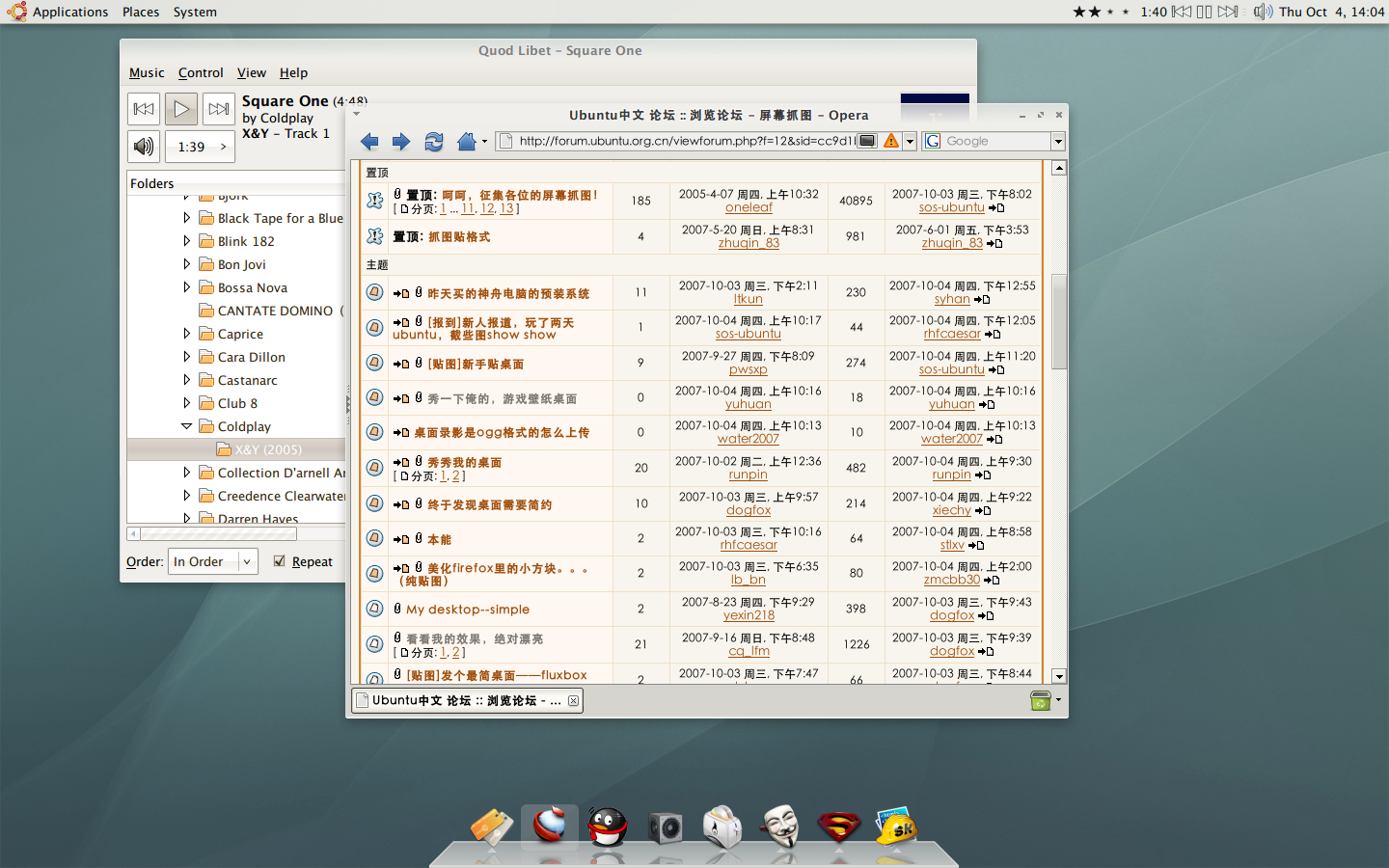Click Opera back arrow
The image size is (1389, 868).
coord(369,142)
